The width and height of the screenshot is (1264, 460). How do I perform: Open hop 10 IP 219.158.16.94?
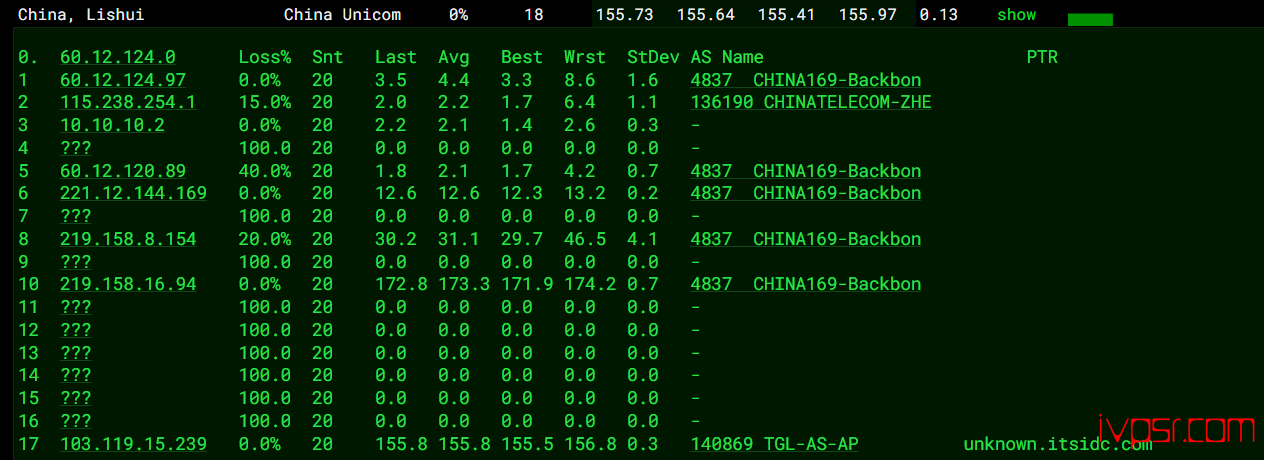[x=128, y=284]
